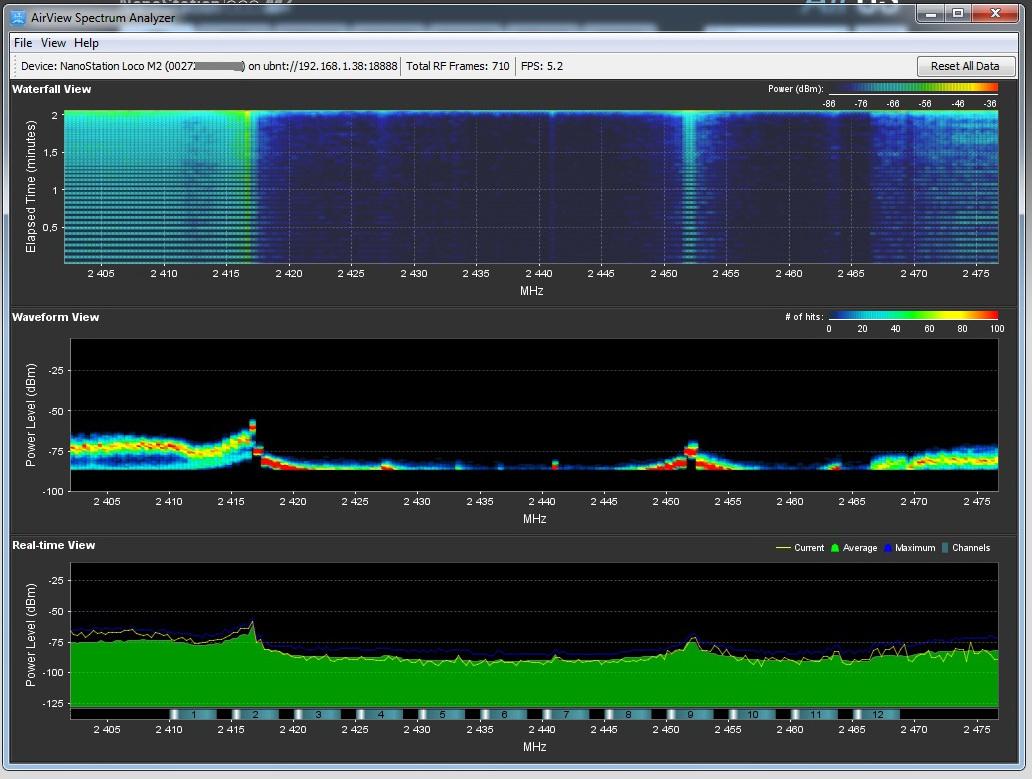Open the File menu
1032x779 pixels.
[23, 43]
